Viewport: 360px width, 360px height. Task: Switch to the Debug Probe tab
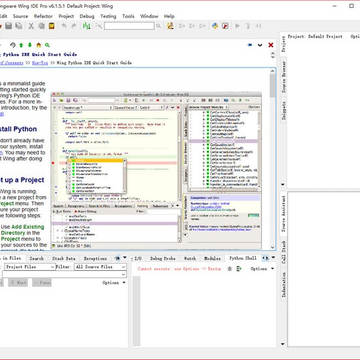click(x=163, y=258)
